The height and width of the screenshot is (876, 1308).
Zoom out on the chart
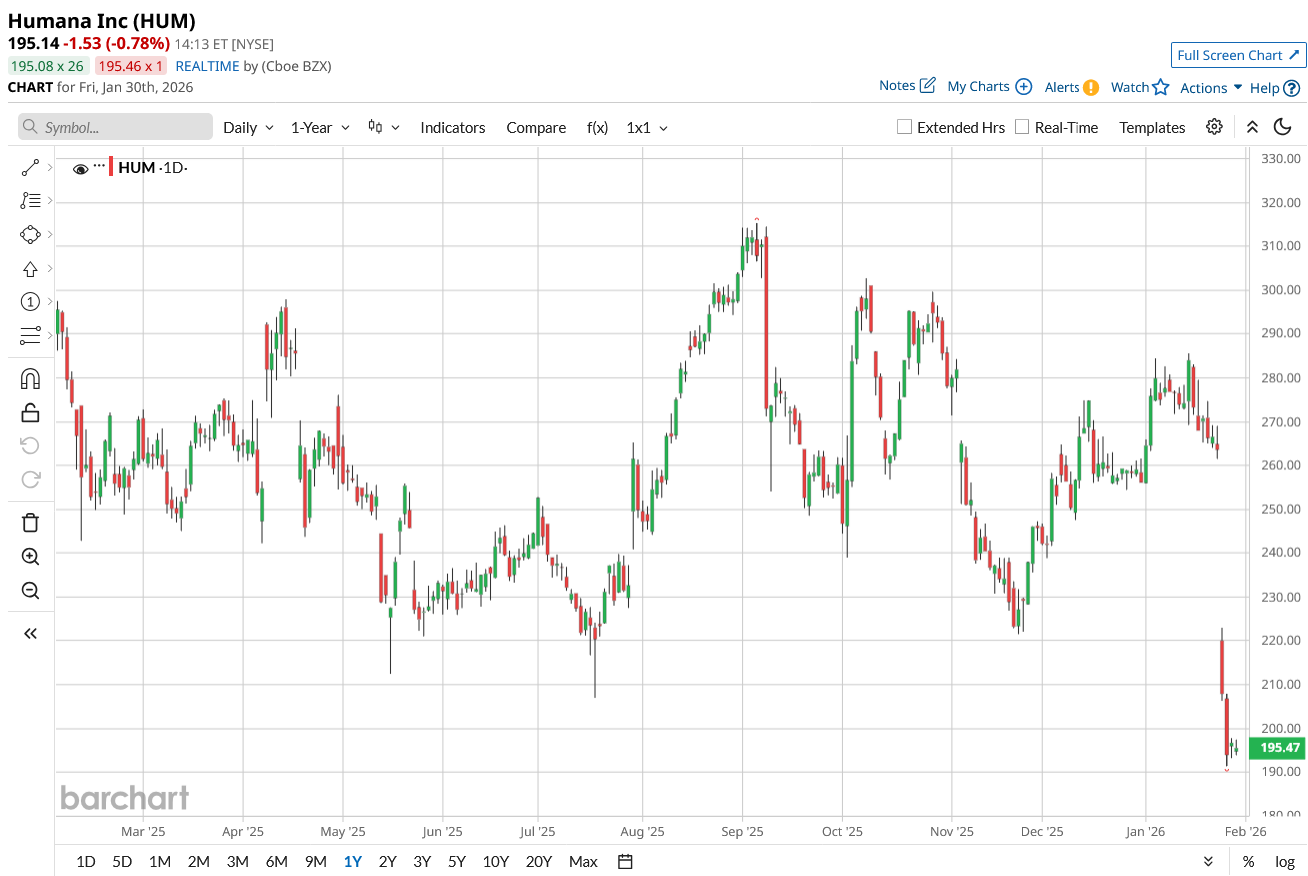[30, 590]
